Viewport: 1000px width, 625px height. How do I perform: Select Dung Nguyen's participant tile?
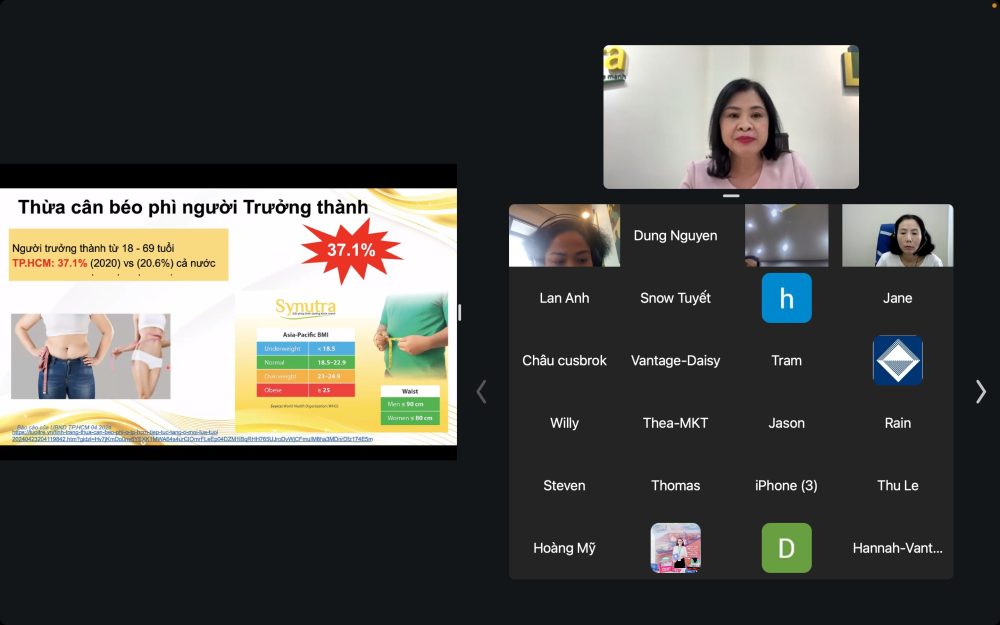pos(675,236)
